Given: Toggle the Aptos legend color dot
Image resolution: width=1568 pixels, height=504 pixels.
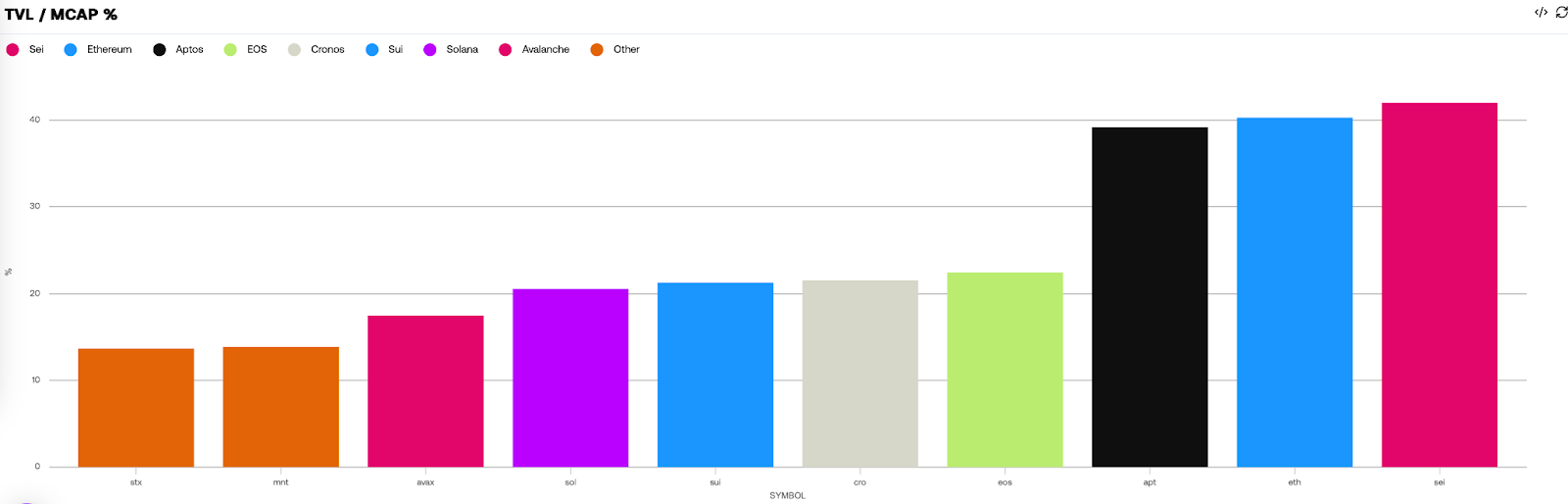Looking at the screenshot, I should 160,50.
